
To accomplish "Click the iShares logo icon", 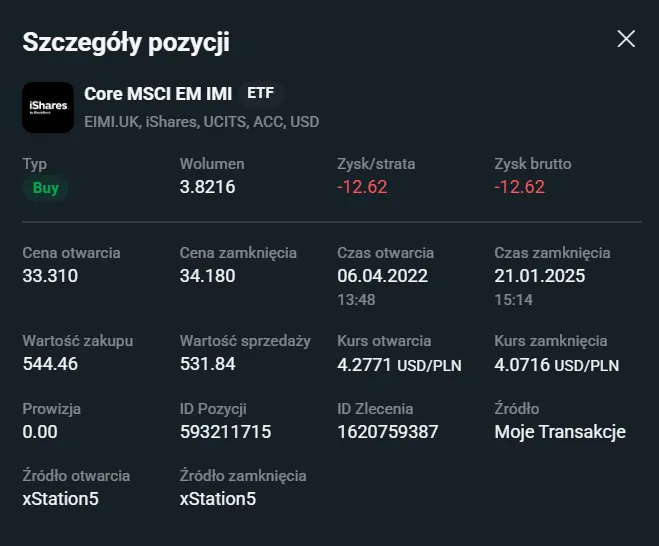I will 48,107.
